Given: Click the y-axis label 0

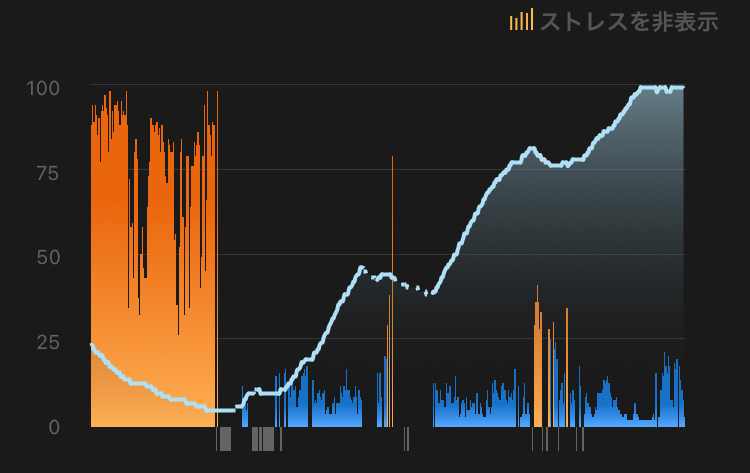Looking at the screenshot, I should click(54, 427).
